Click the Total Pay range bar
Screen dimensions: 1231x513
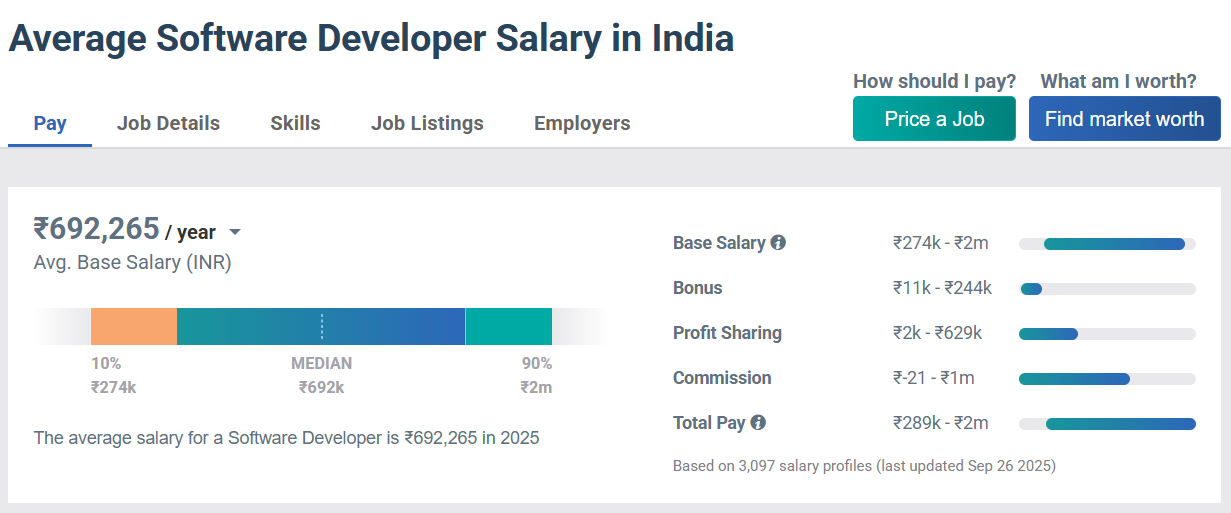1120,424
